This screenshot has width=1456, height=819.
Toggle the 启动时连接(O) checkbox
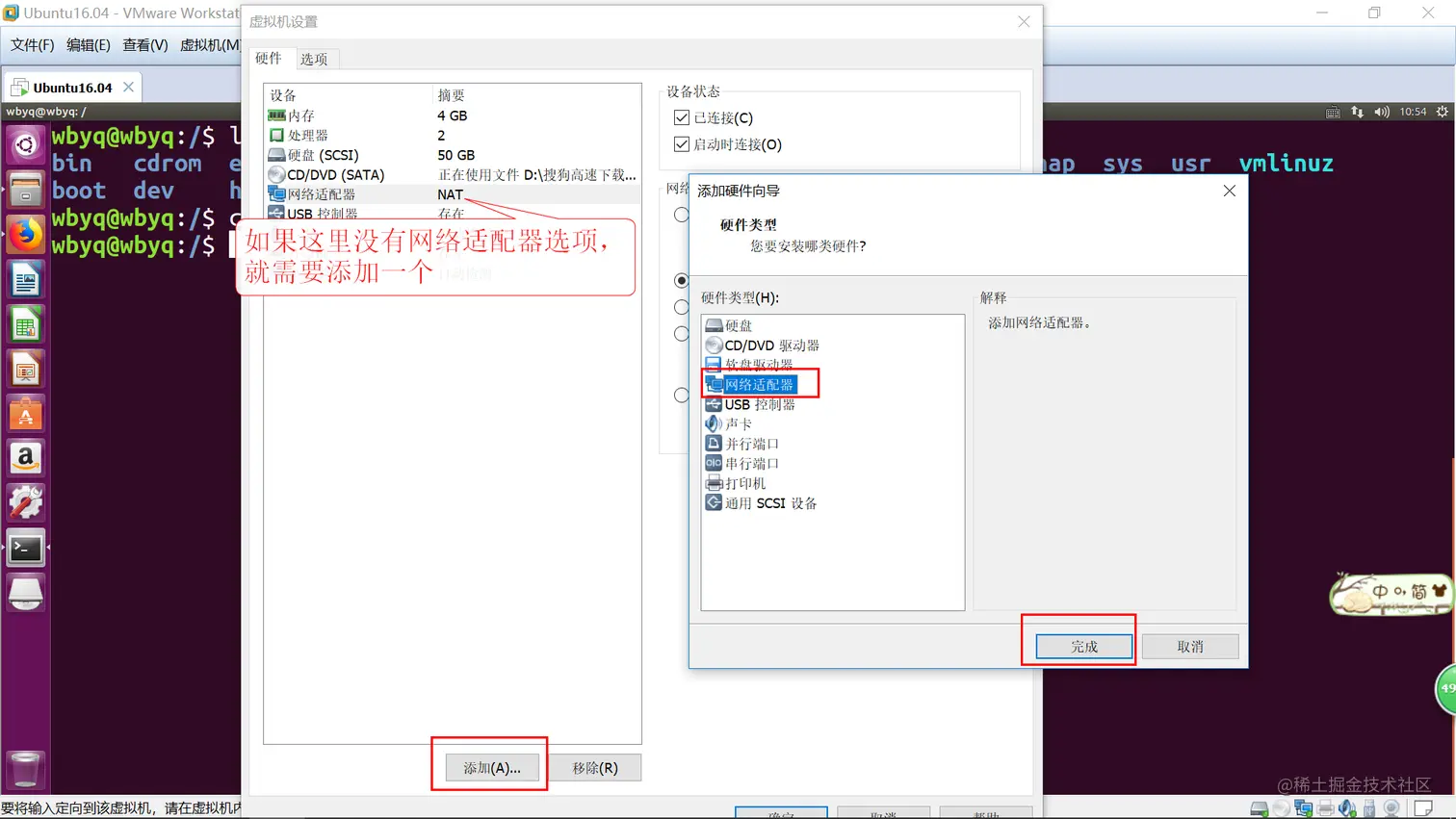pos(682,144)
